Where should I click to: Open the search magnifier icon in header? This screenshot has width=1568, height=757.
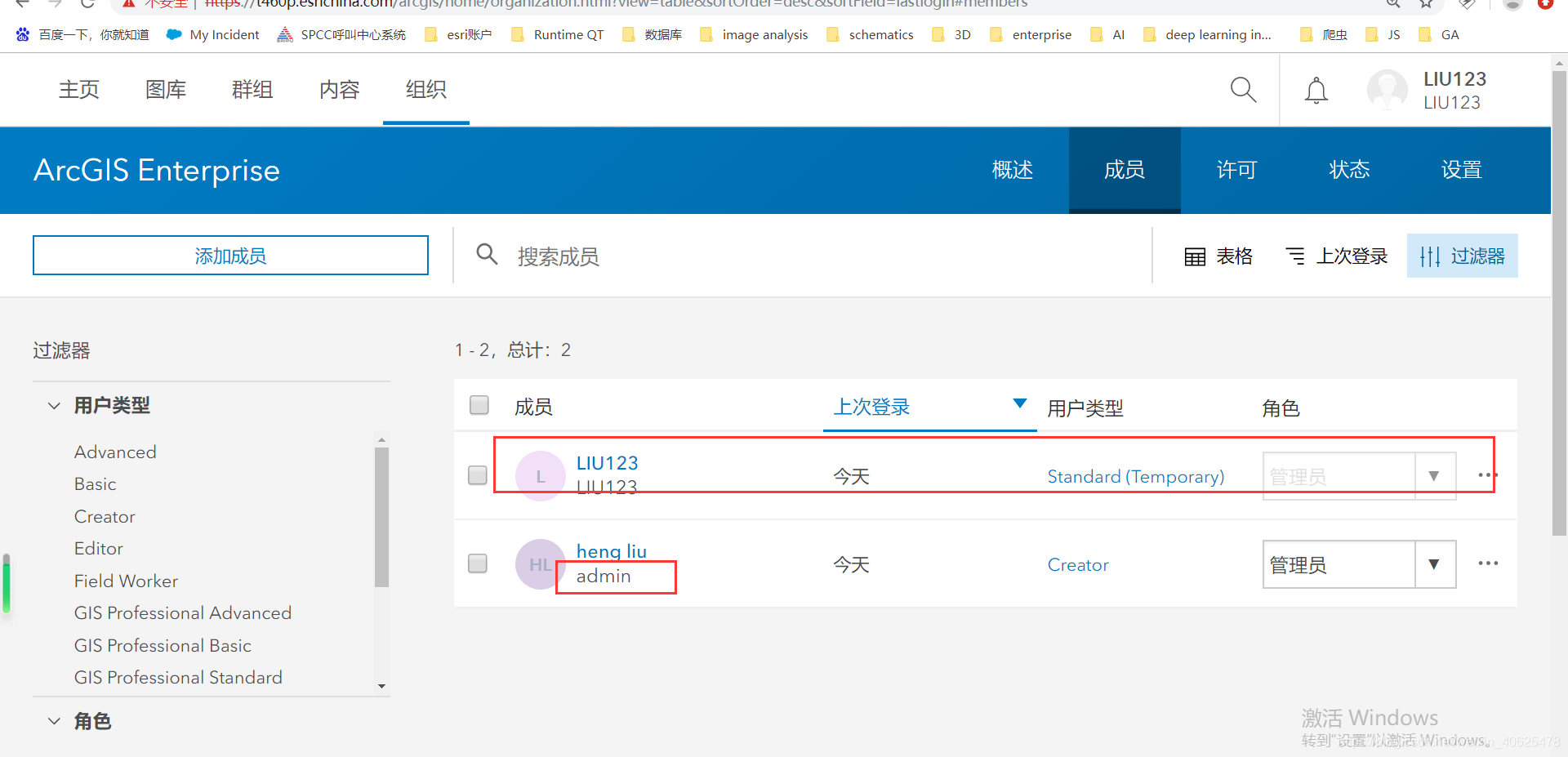click(x=1243, y=89)
